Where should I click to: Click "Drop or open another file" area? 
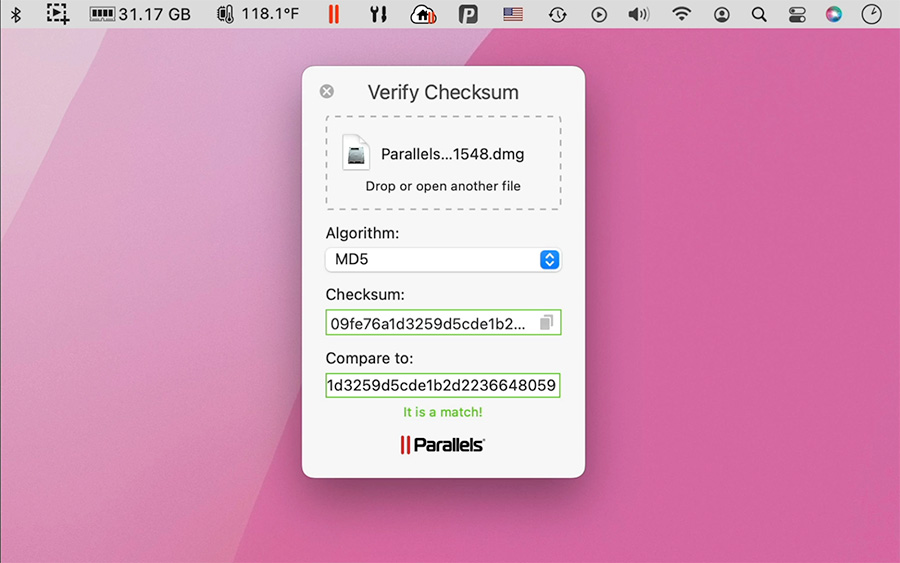point(443,186)
